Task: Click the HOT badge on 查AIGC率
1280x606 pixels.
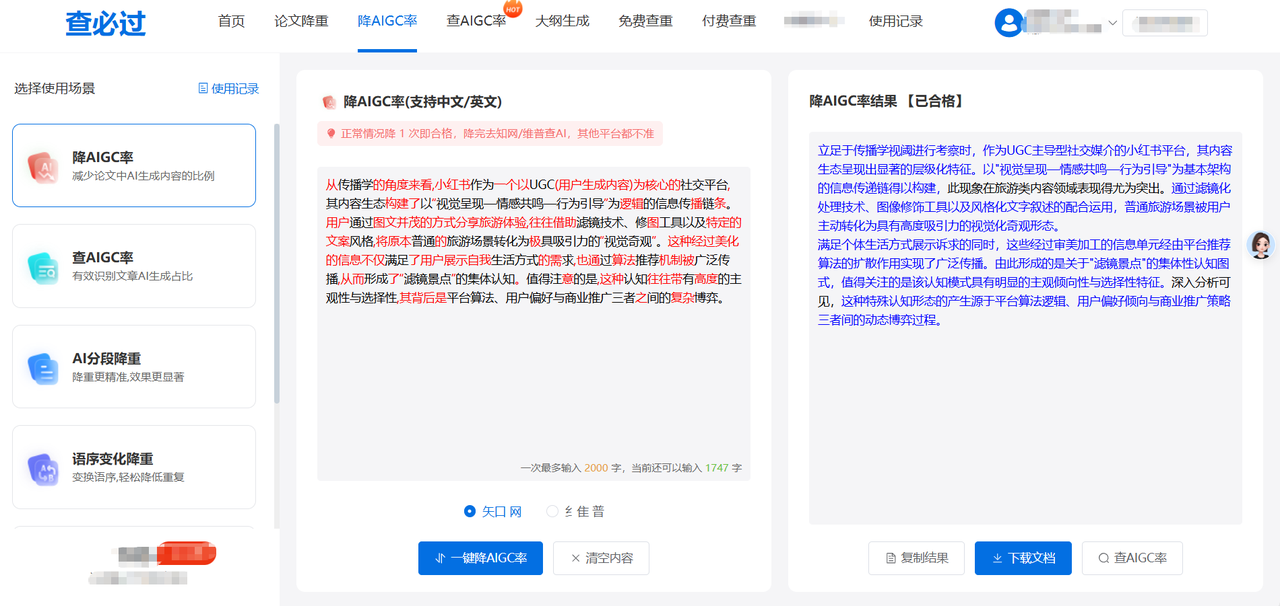Action: pyautogui.click(x=512, y=9)
